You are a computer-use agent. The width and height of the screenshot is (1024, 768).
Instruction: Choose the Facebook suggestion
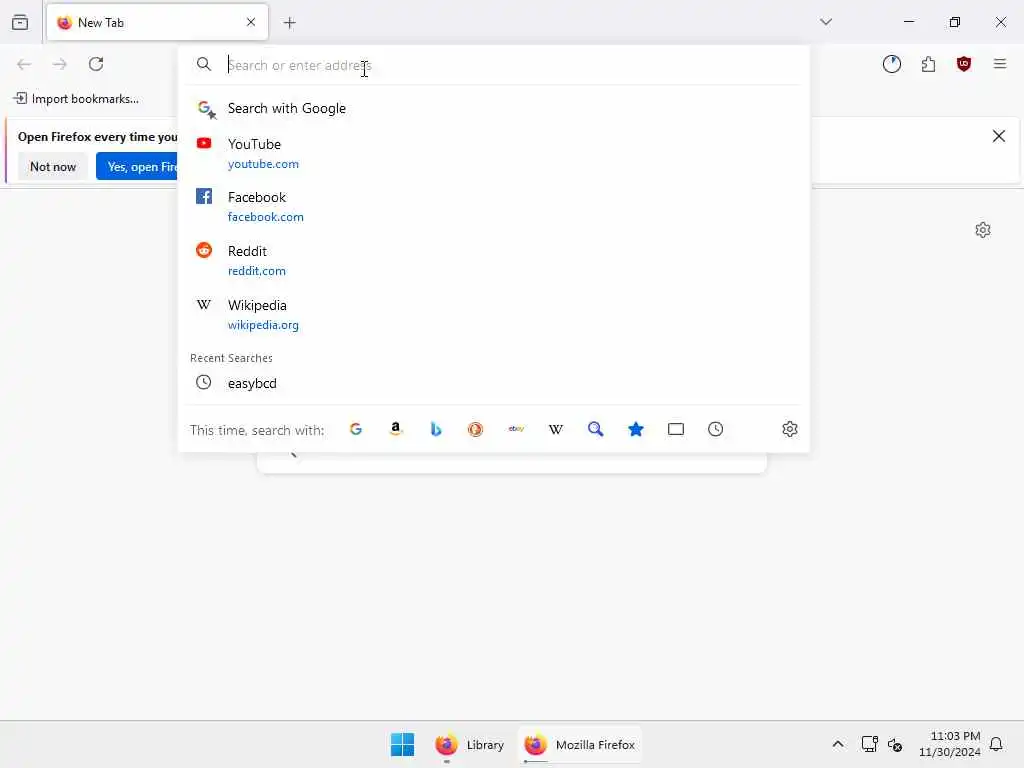coord(493,206)
